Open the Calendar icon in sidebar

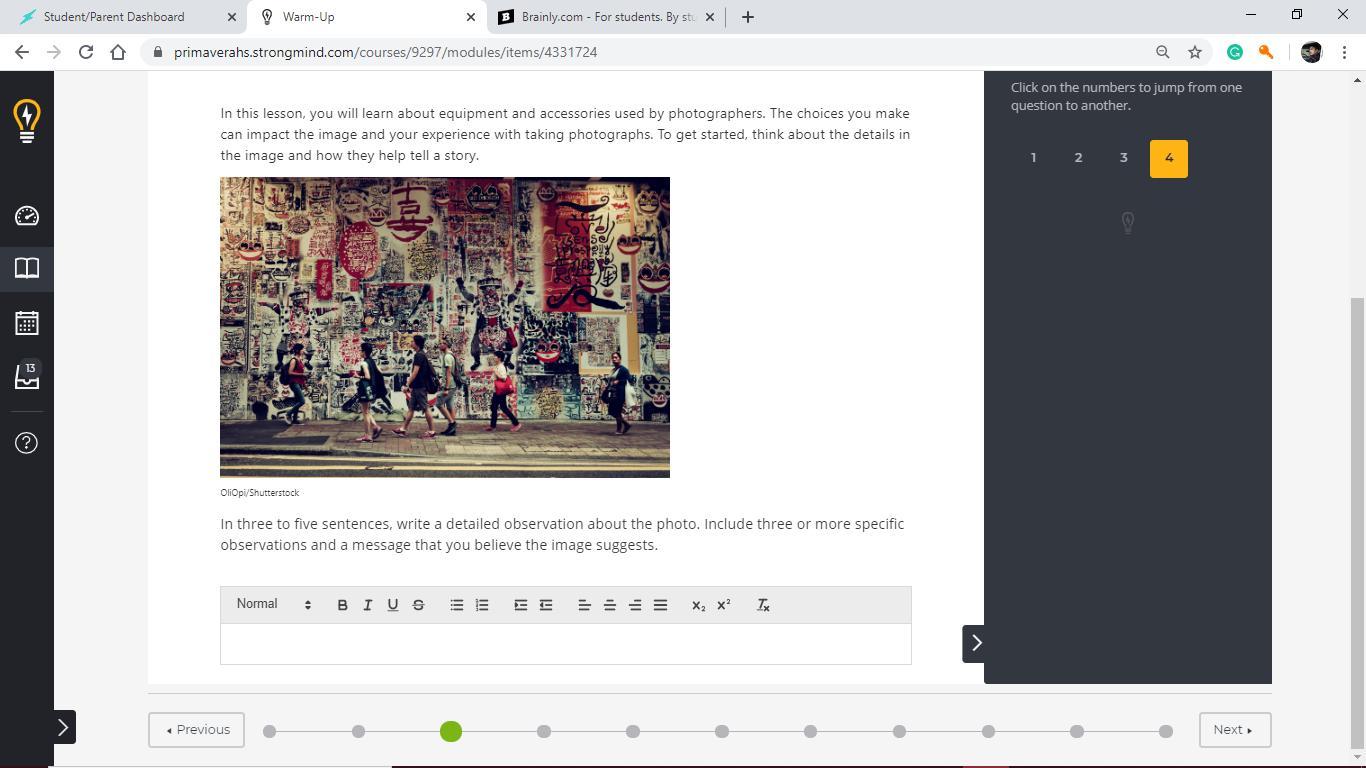point(27,323)
